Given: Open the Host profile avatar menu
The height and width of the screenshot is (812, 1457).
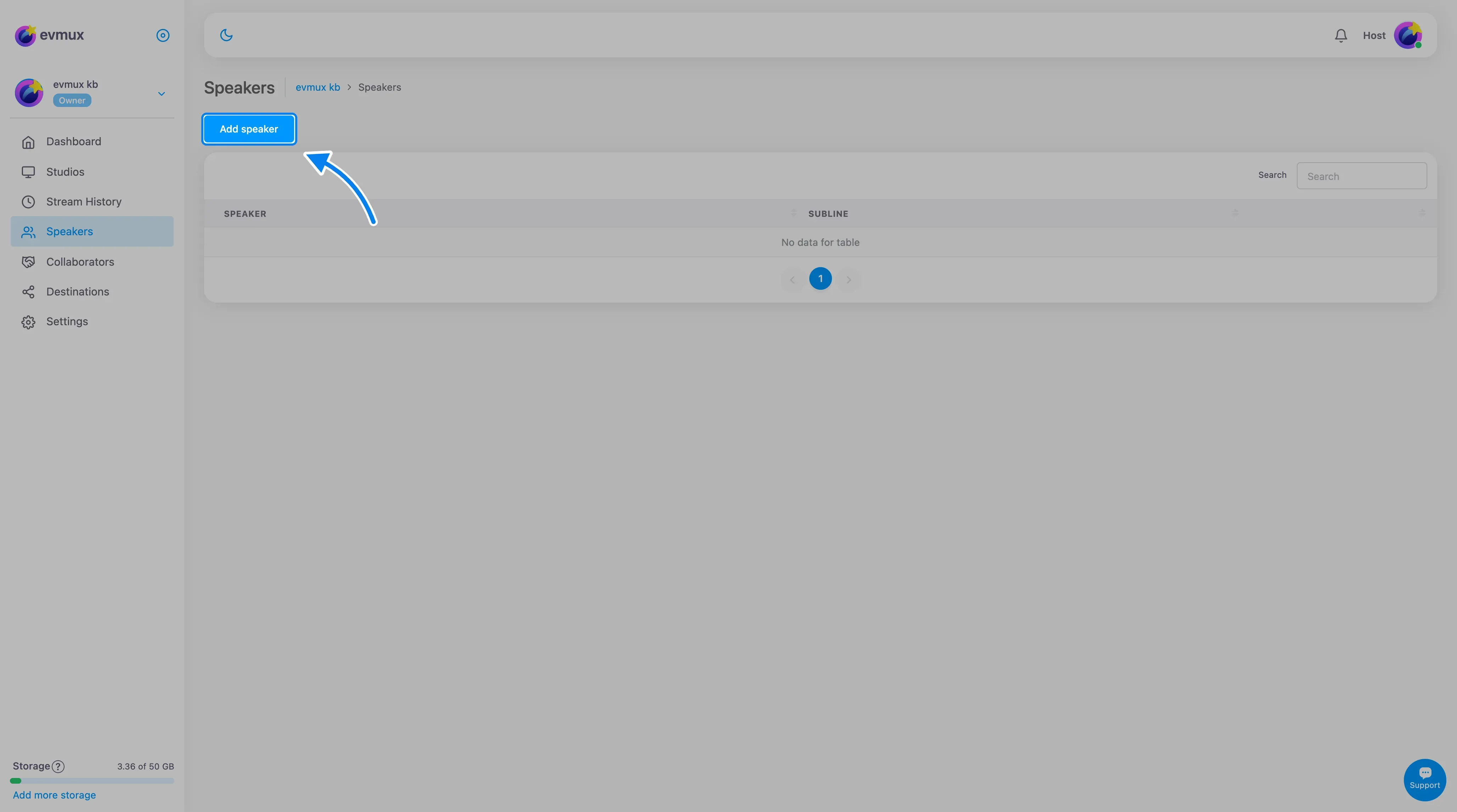Looking at the screenshot, I should pyautogui.click(x=1408, y=35).
